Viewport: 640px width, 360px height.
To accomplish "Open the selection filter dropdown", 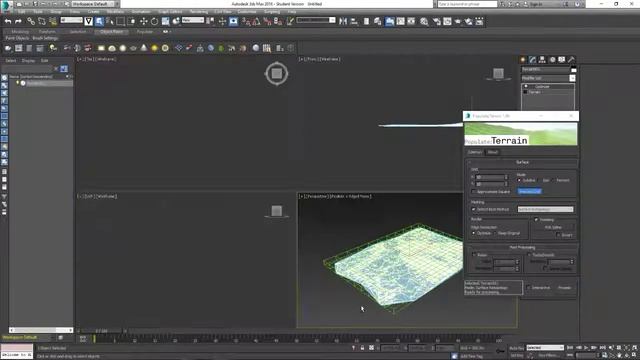I will 71,20.
